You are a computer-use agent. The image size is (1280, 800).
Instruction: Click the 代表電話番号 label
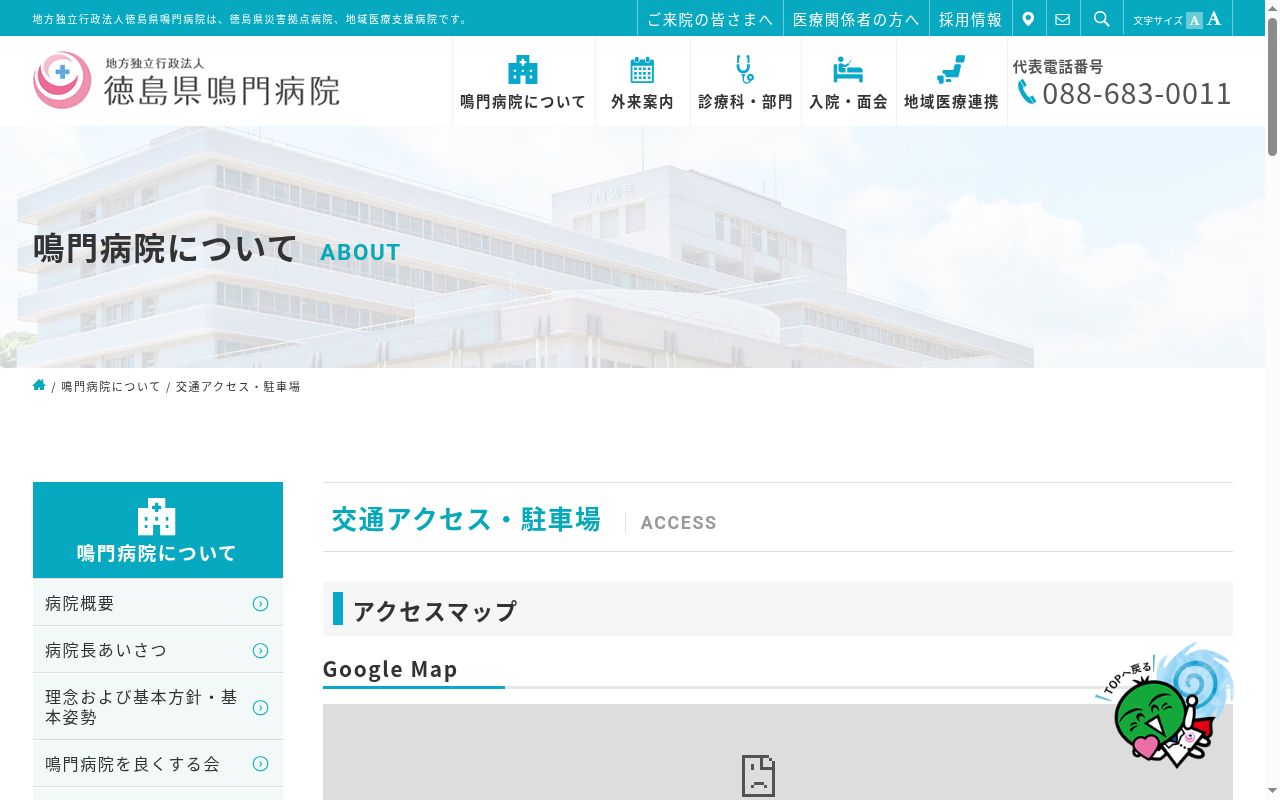[x=1058, y=66]
